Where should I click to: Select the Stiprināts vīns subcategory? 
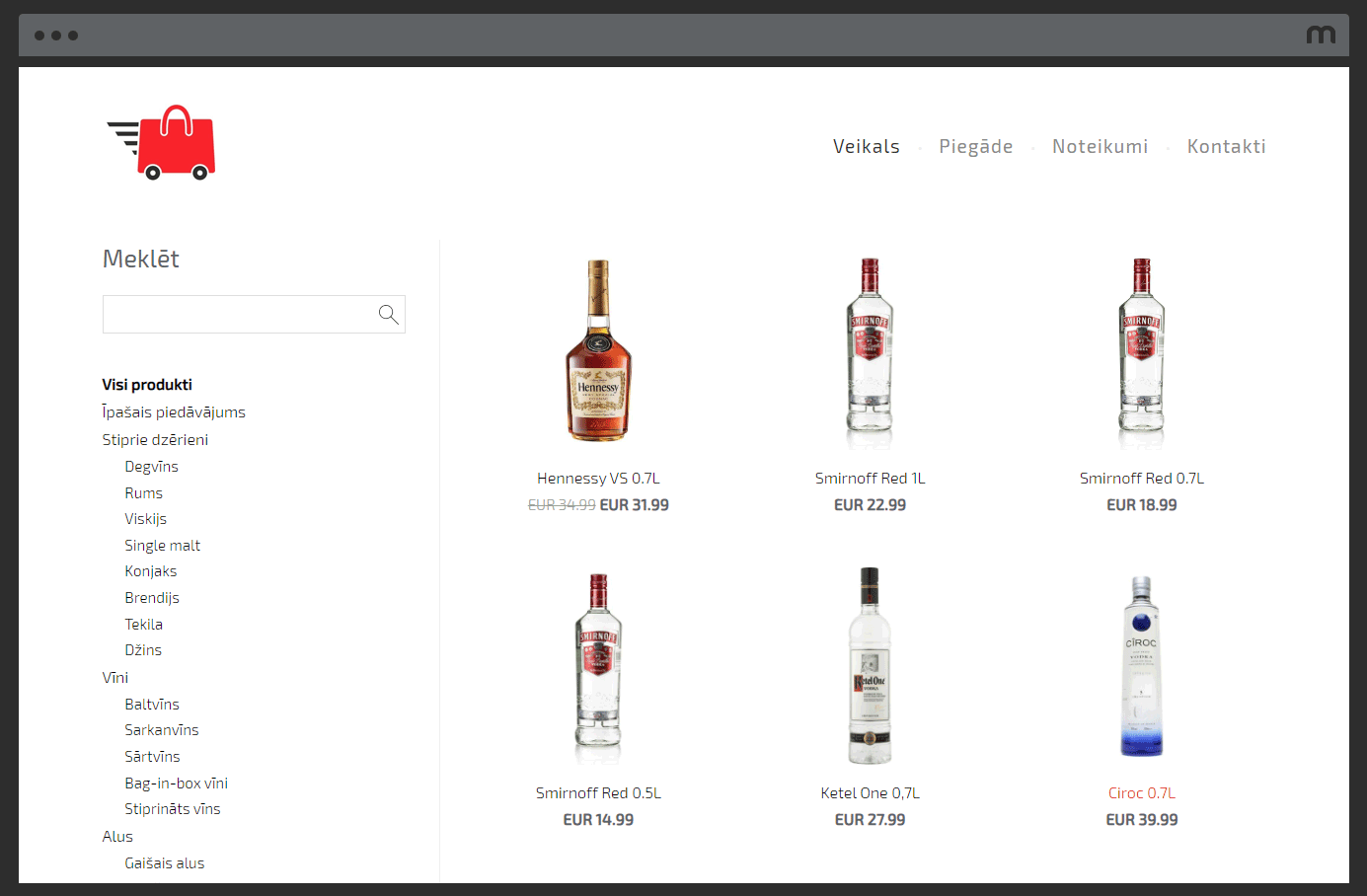point(173,809)
